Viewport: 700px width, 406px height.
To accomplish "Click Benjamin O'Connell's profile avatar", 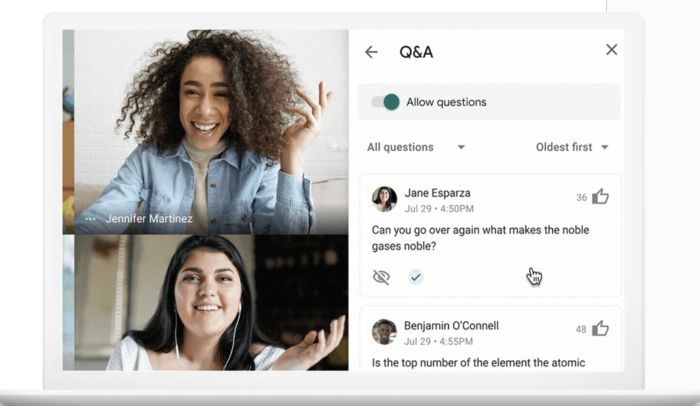I will pyautogui.click(x=384, y=331).
